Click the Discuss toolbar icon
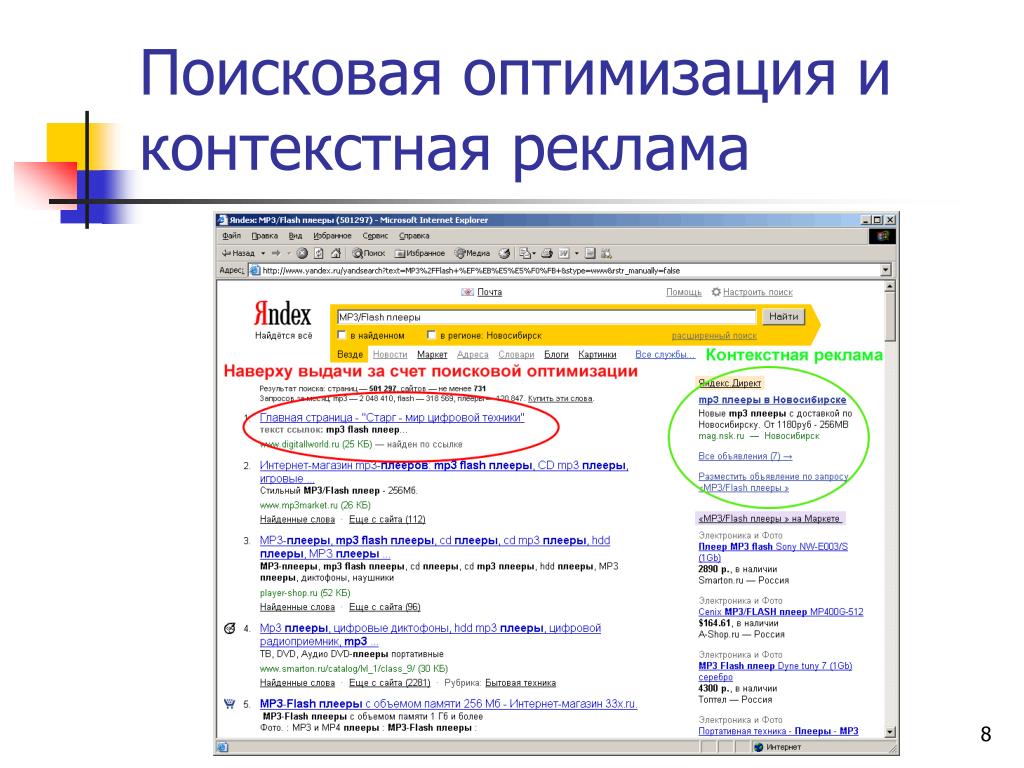This screenshot has height=768, width=1024. [x=590, y=253]
